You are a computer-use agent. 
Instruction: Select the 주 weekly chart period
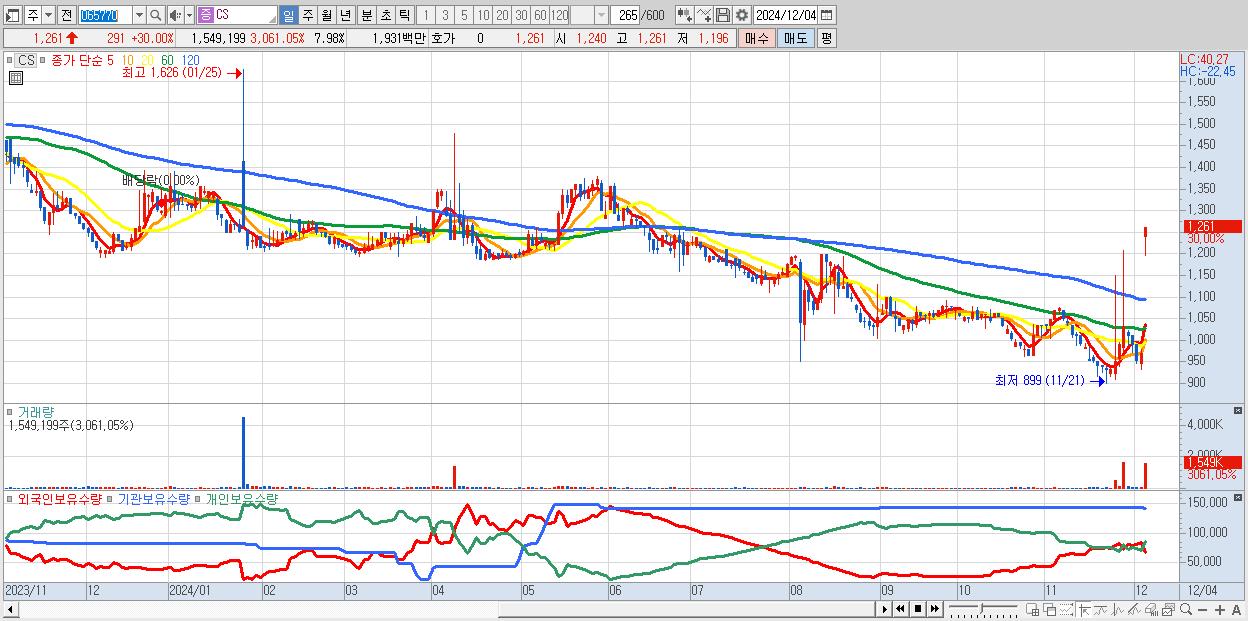pyautogui.click(x=308, y=15)
